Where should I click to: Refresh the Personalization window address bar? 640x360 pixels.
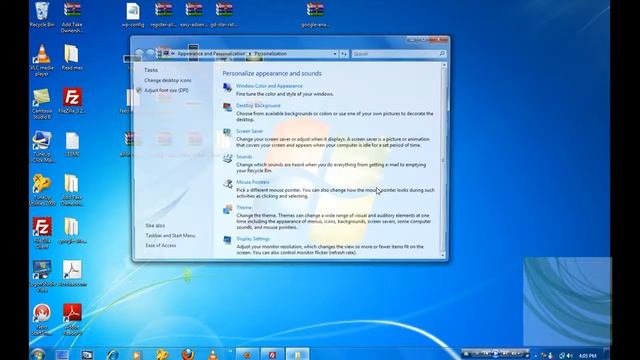(x=344, y=54)
